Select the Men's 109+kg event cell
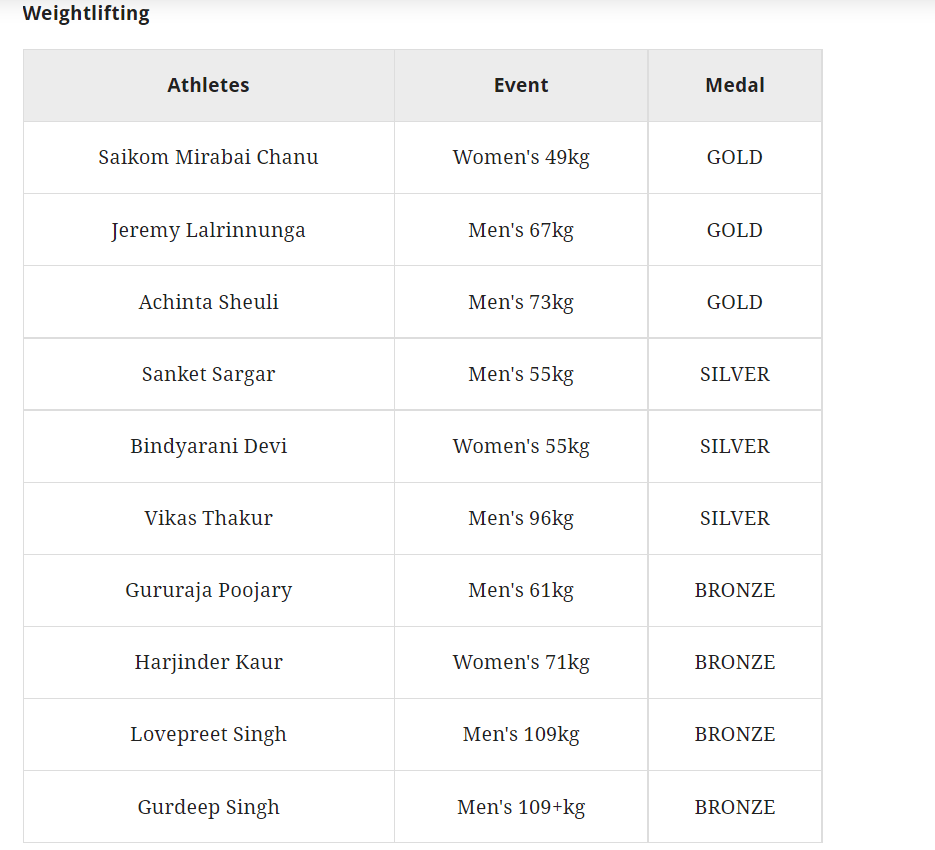Image resolution: width=935 pixels, height=850 pixels. pyautogui.click(x=521, y=807)
